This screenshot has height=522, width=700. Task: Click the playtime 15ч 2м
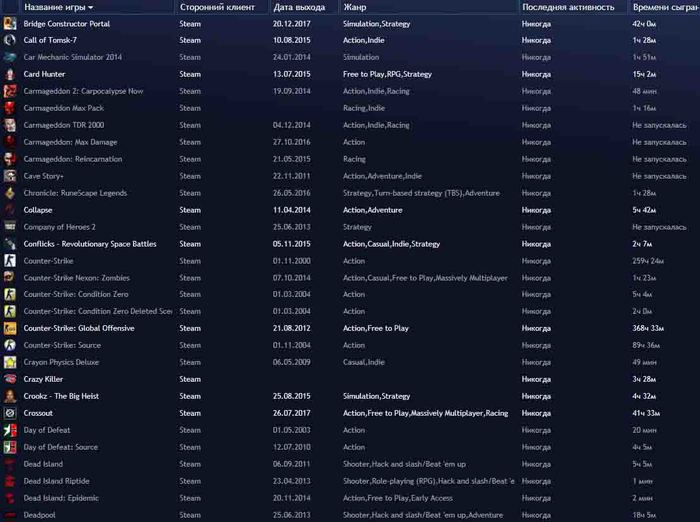click(x=644, y=74)
